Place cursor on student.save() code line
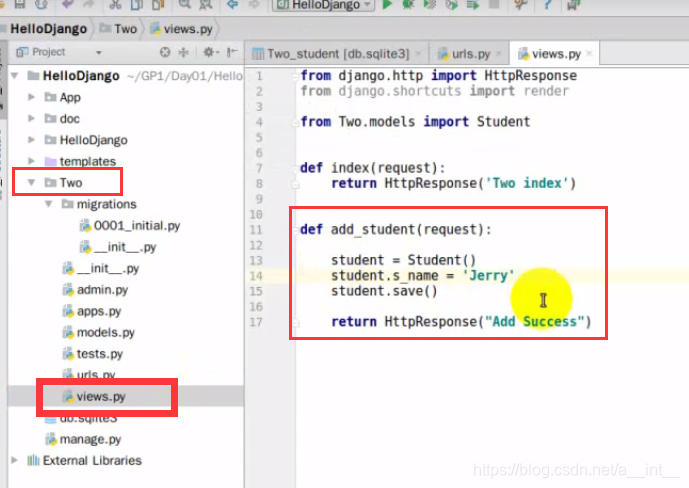 [x=384, y=291]
